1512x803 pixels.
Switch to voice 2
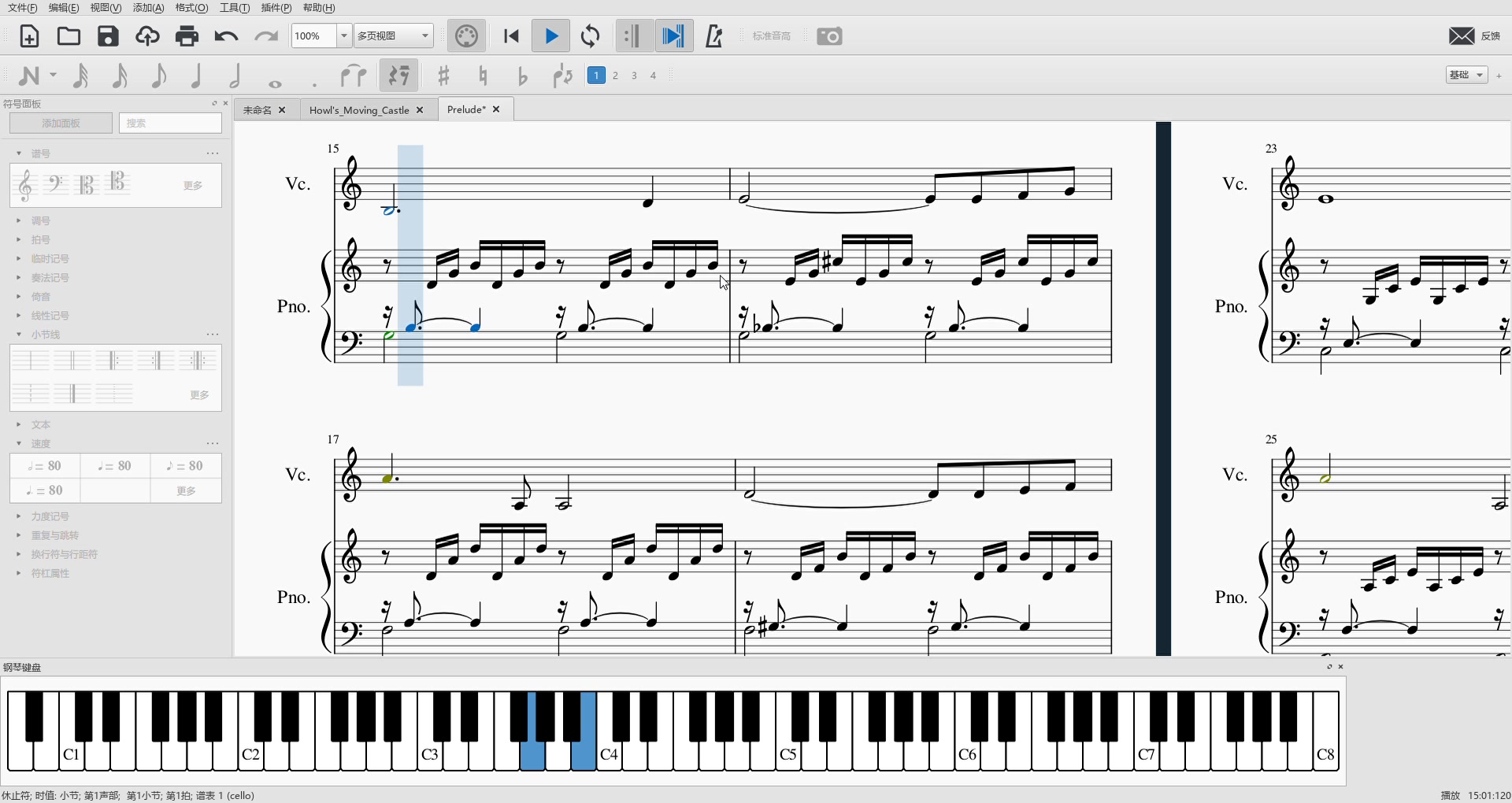pos(615,76)
